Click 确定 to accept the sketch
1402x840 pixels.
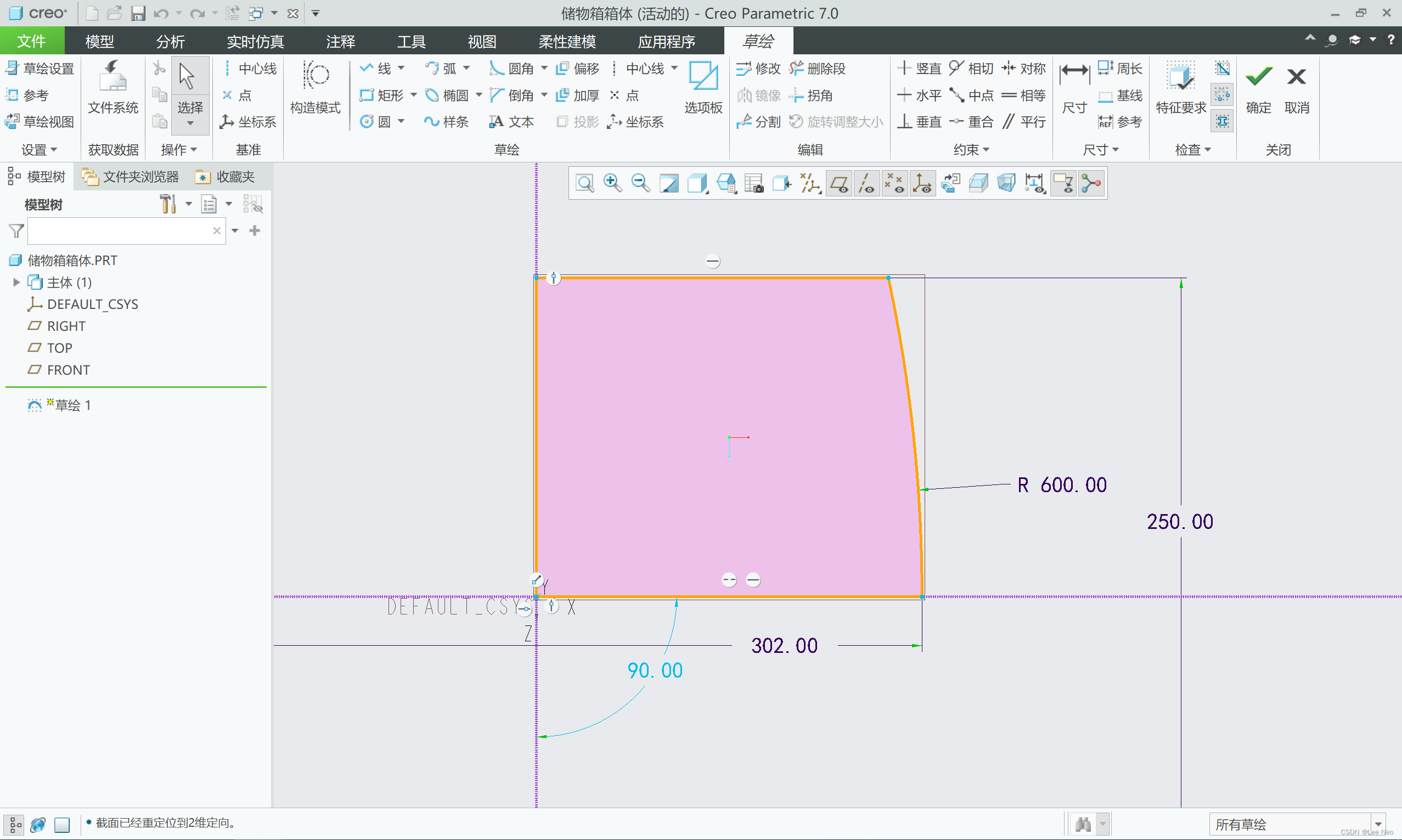[x=1258, y=88]
